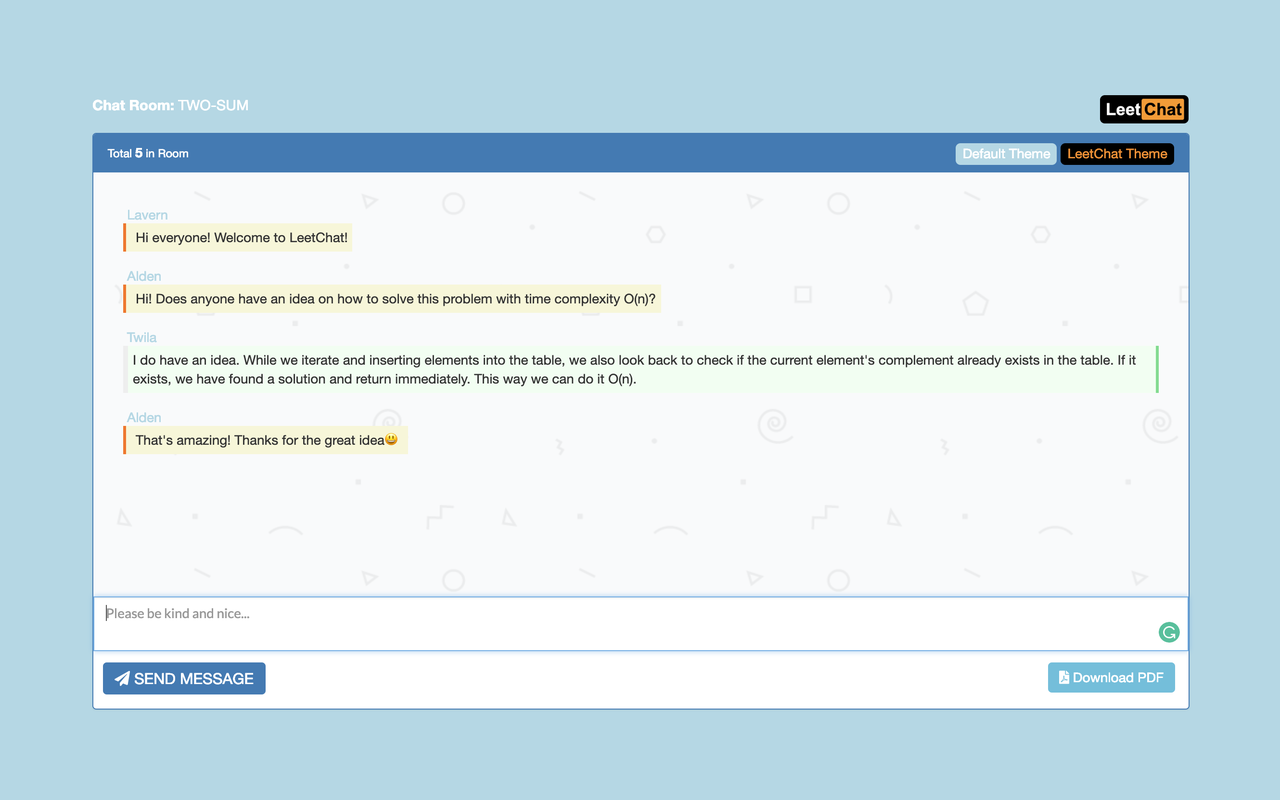Click the Total 5 in Room label

click(x=147, y=153)
